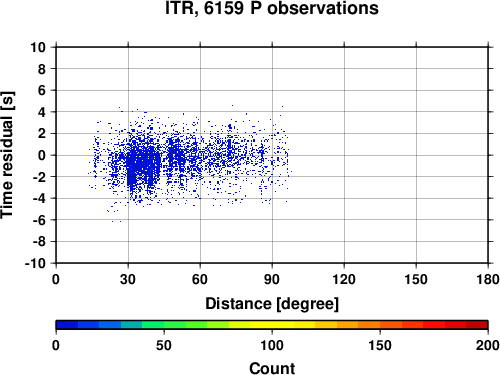The width and height of the screenshot is (500, 375).
Task: Click the x-axis tick label '30'
Action: pos(128,279)
